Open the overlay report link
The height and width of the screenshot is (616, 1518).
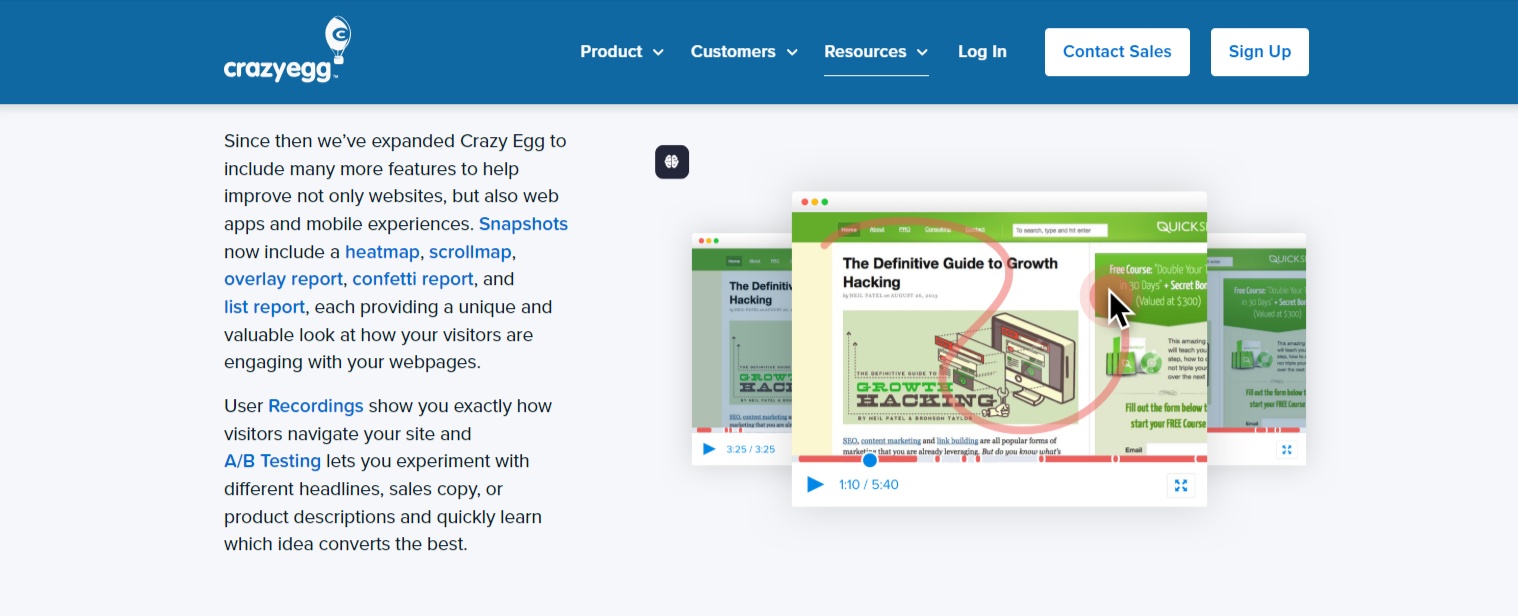point(283,279)
